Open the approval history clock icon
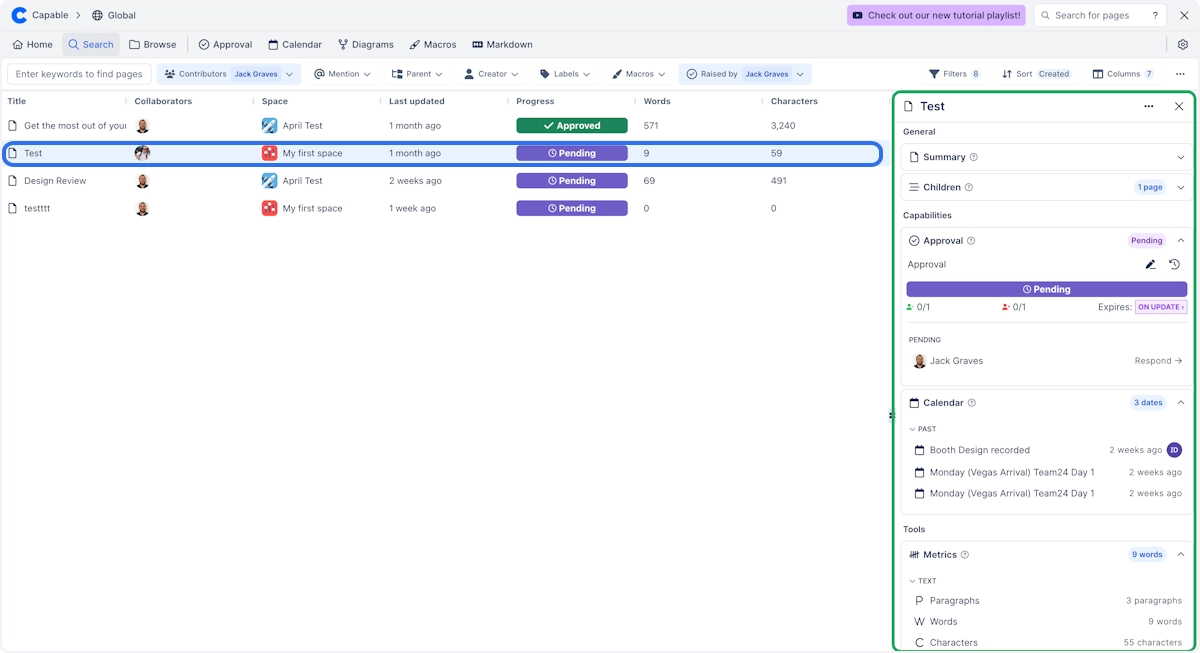 pyautogui.click(x=1174, y=265)
